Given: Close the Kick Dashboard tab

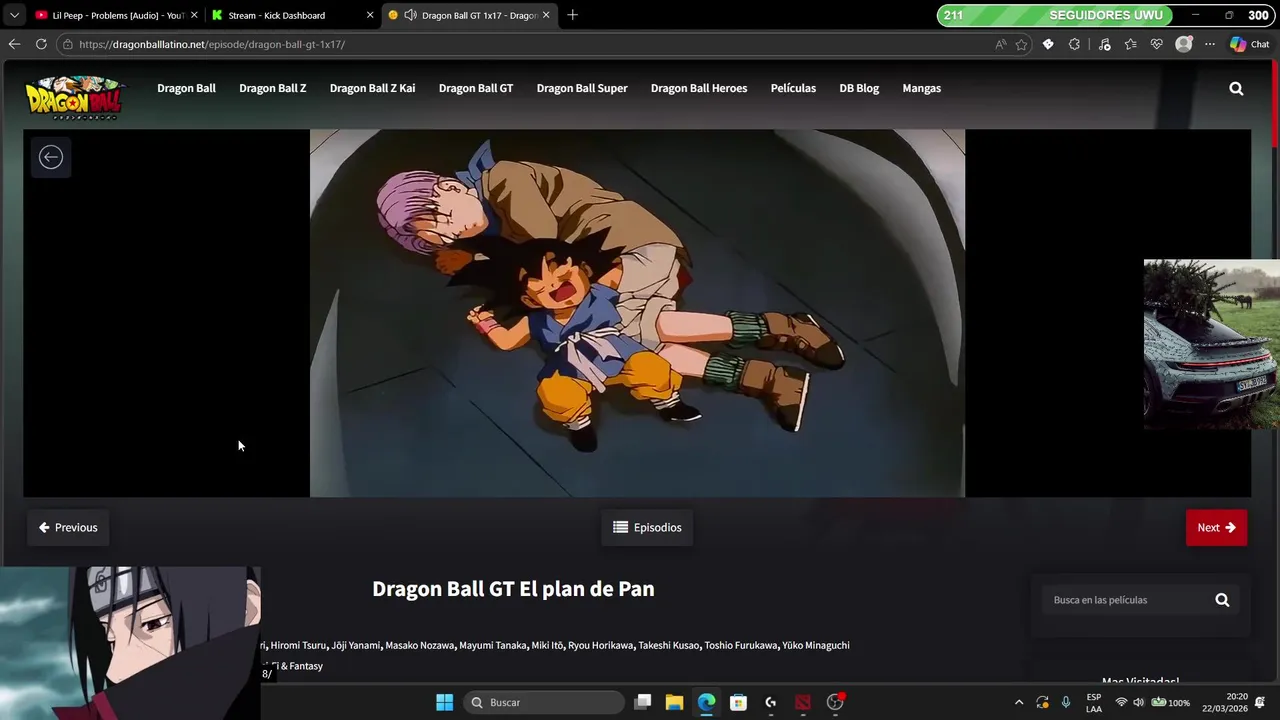Looking at the screenshot, I should (370, 15).
